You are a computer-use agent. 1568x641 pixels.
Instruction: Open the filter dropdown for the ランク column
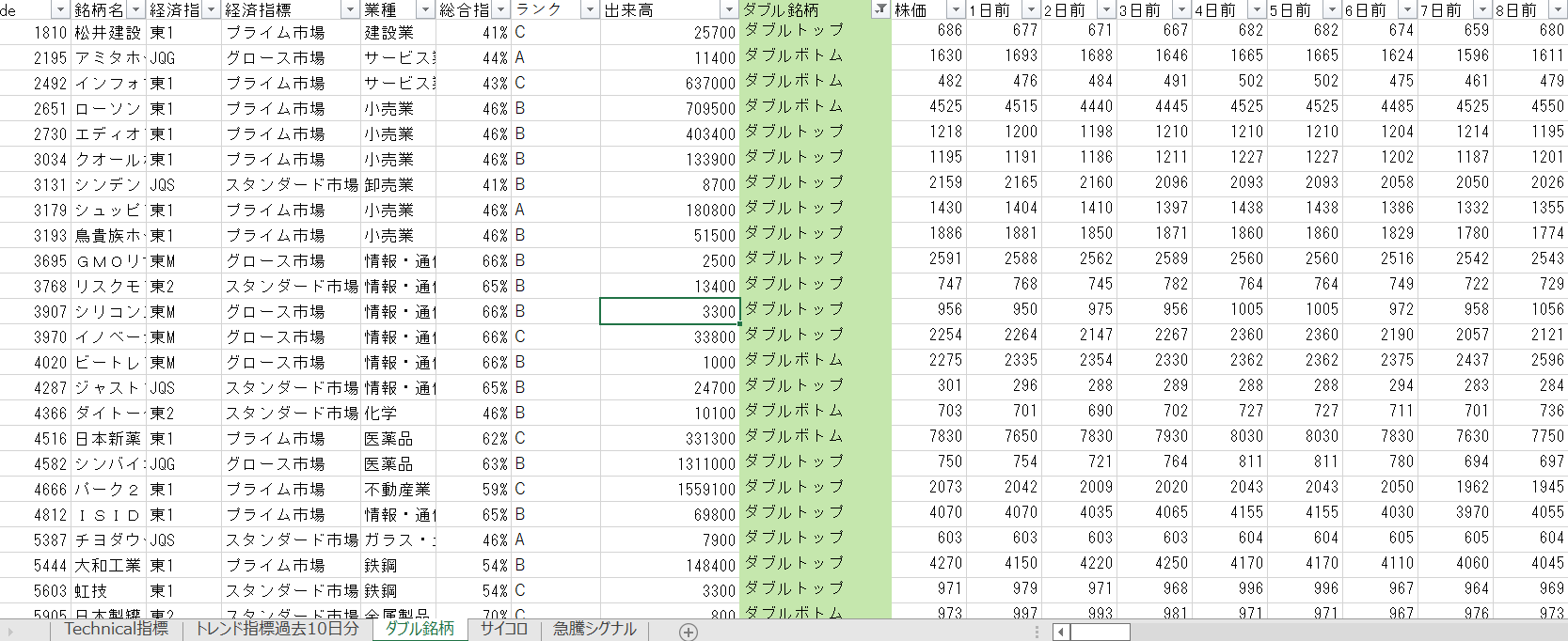click(x=590, y=9)
